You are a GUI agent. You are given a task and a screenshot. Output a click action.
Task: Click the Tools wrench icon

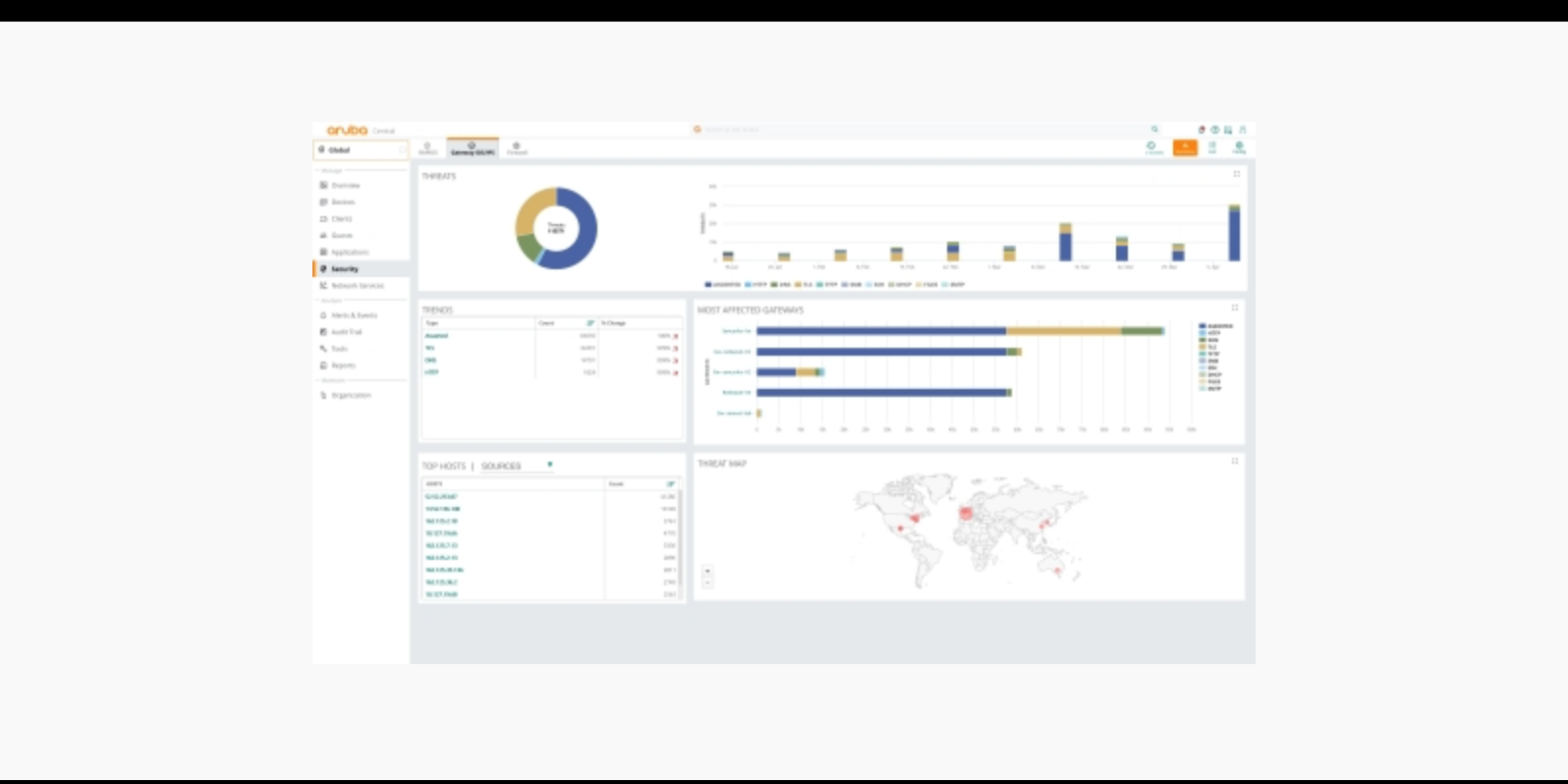tap(323, 349)
